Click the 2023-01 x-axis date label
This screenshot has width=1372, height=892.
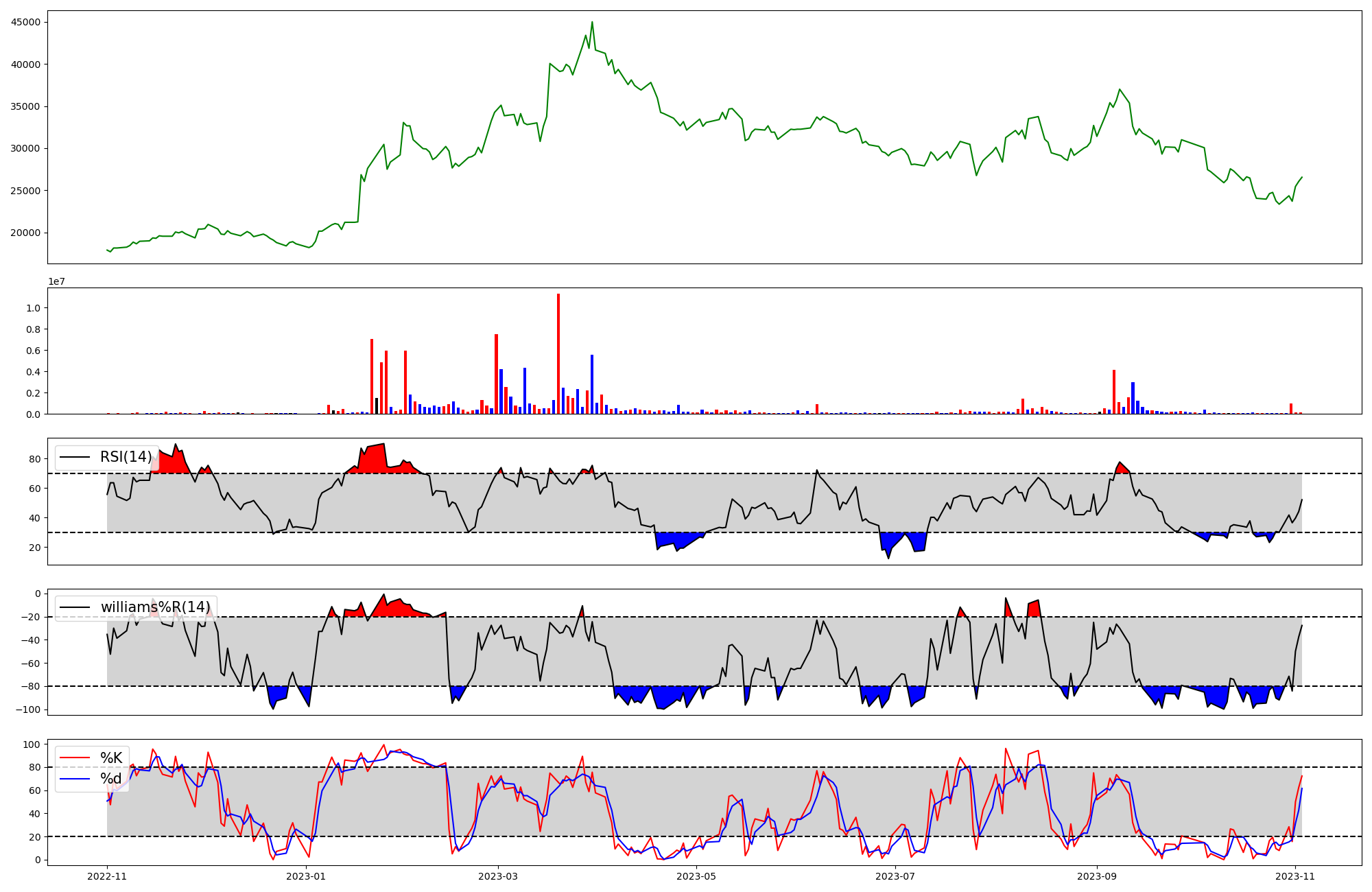[306, 876]
